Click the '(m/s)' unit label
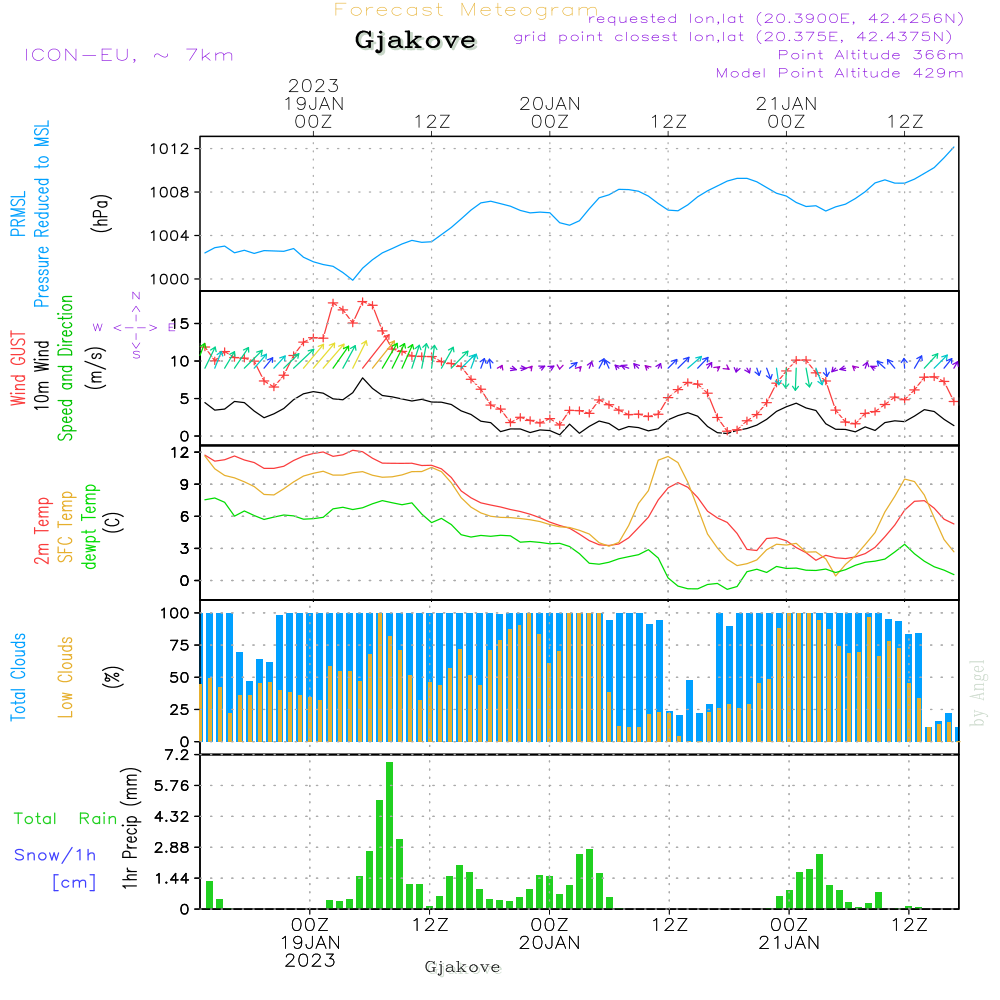Screen dimensions: 1000x1000 pos(96,368)
